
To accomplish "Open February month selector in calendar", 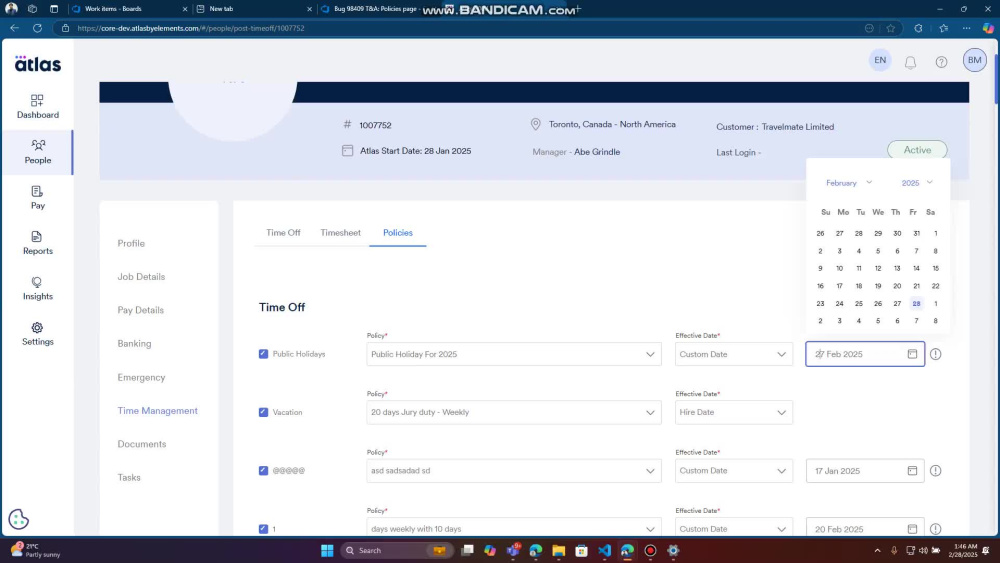I will click(848, 183).
